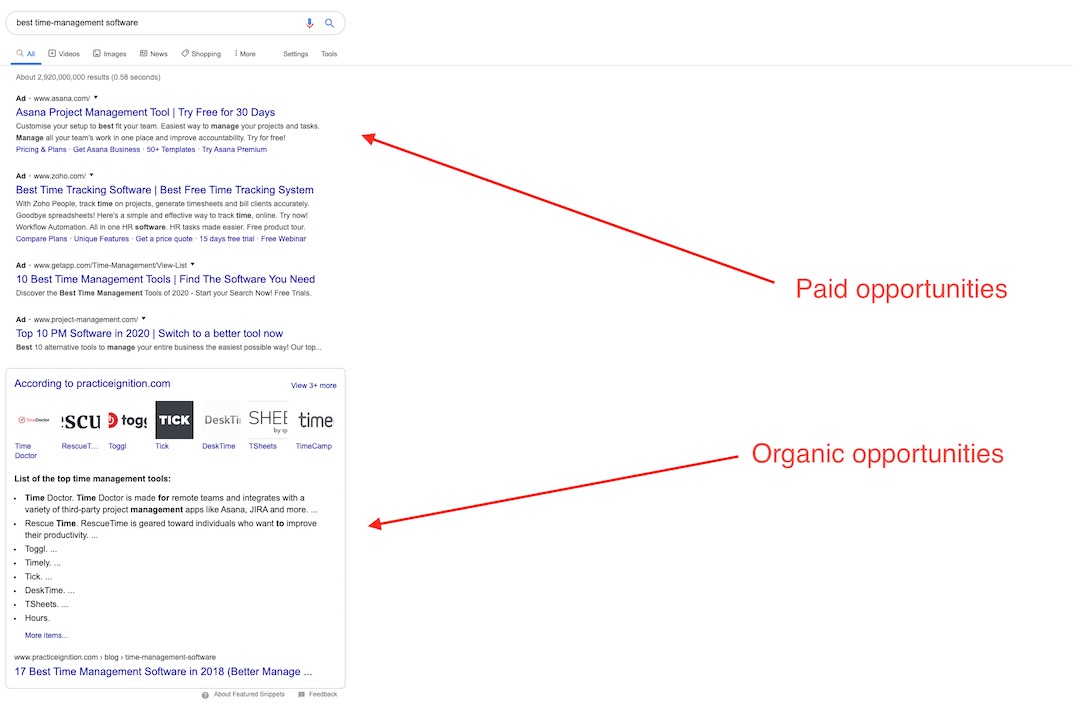This screenshot has width=1073, height=706.
Task: Click the 'Hours.' list entry
Action: [38, 618]
